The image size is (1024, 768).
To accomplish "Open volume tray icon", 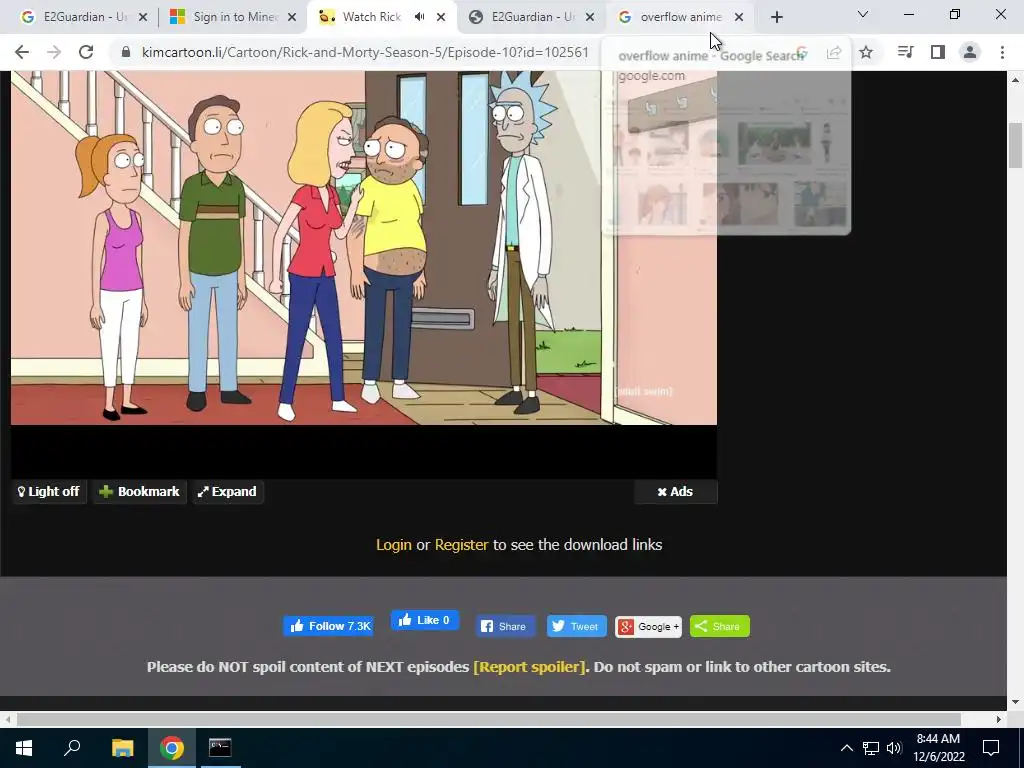I will (894, 748).
